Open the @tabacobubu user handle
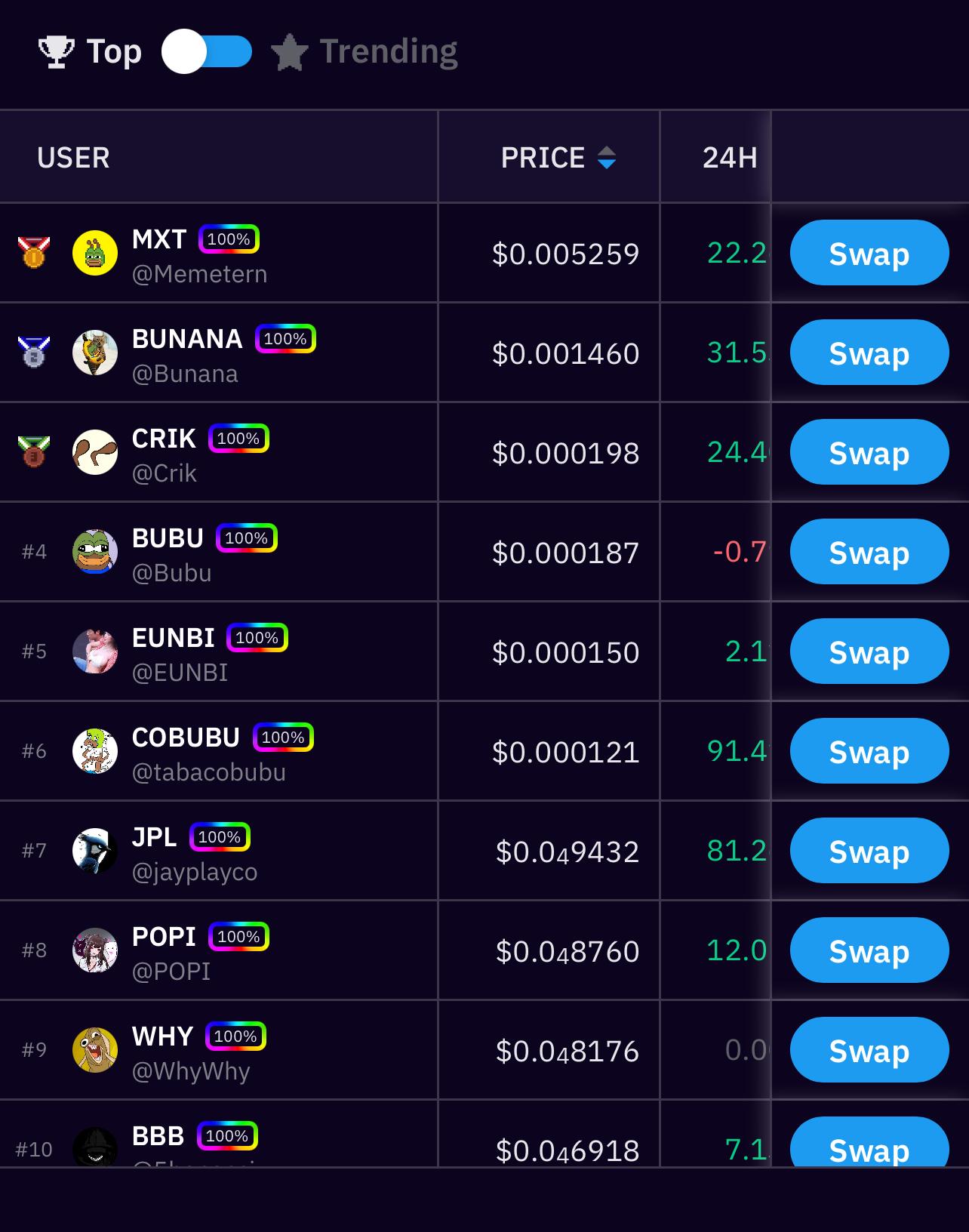Image resolution: width=969 pixels, height=1232 pixels. click(x=208, y=772)
